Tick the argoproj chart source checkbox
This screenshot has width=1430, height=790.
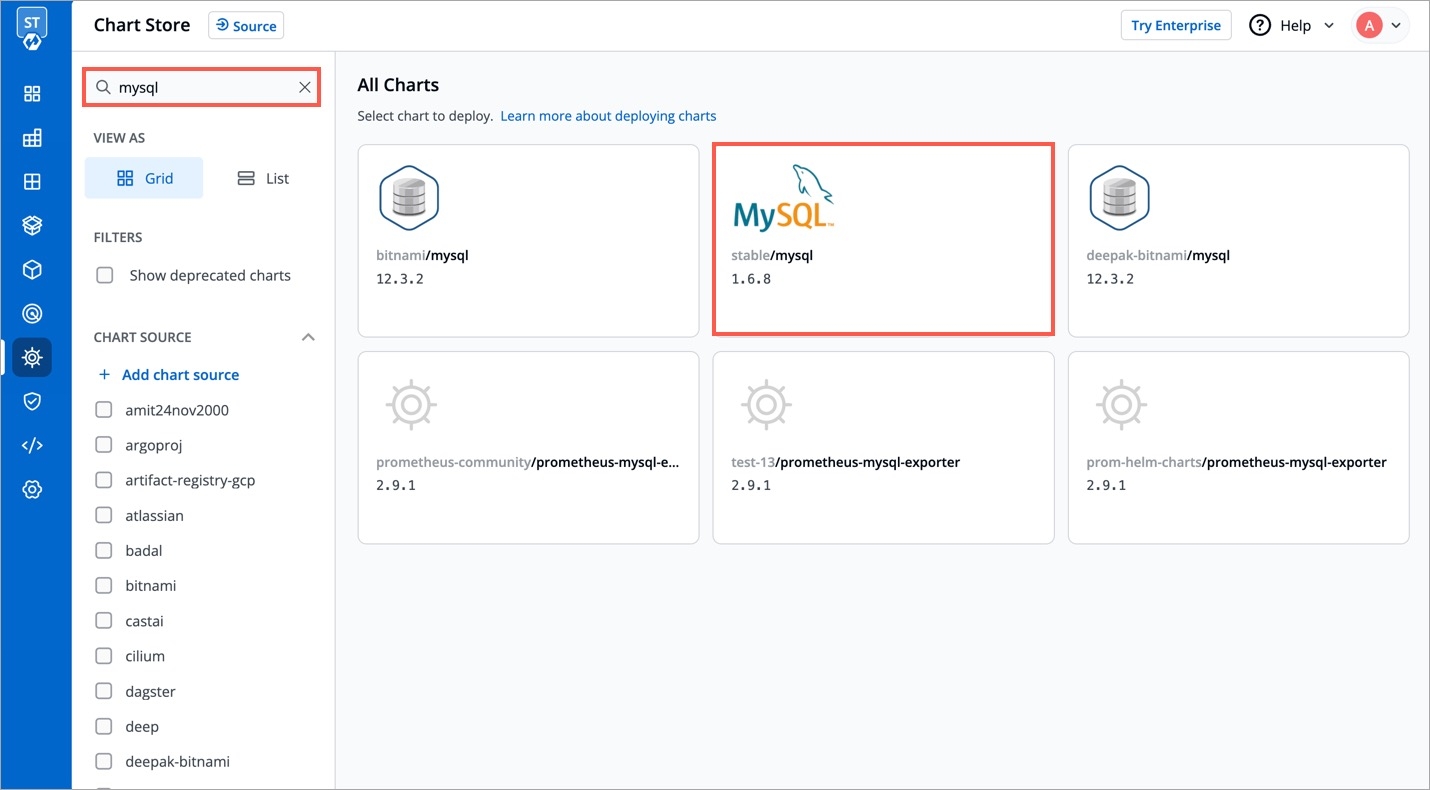point(104,445)
